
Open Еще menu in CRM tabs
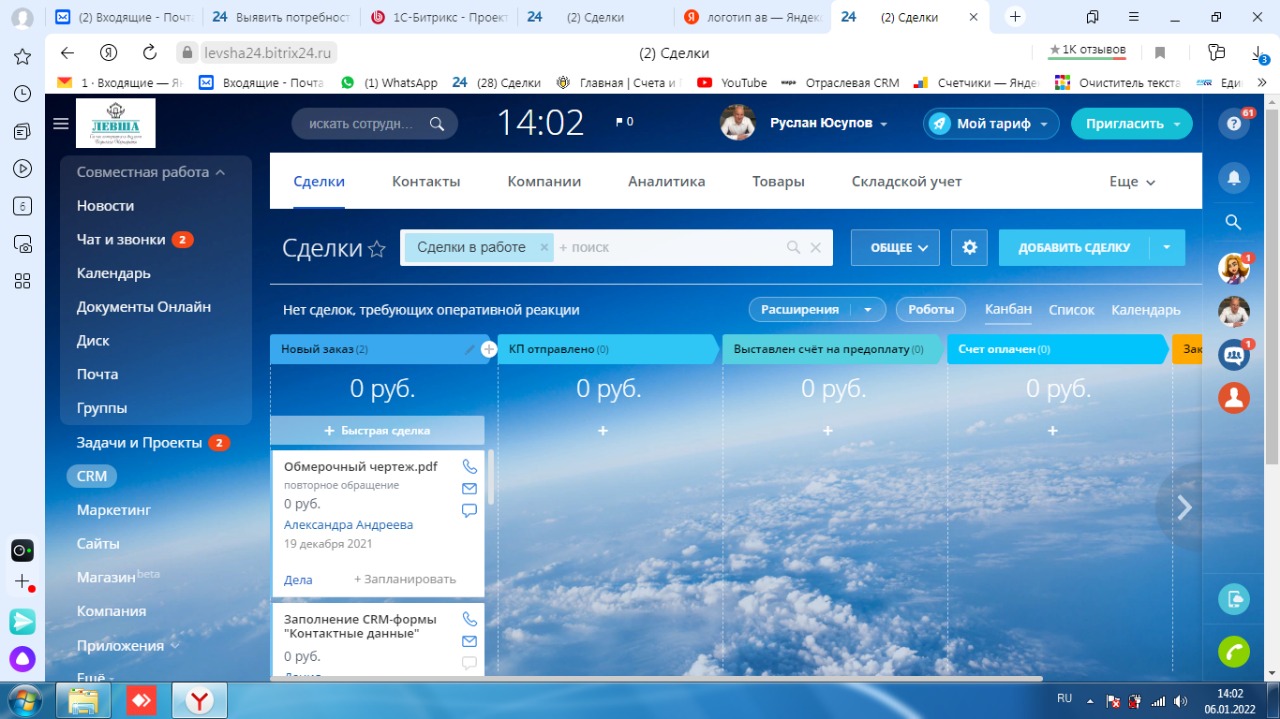pyautogui.click(x=1132, y=181)
